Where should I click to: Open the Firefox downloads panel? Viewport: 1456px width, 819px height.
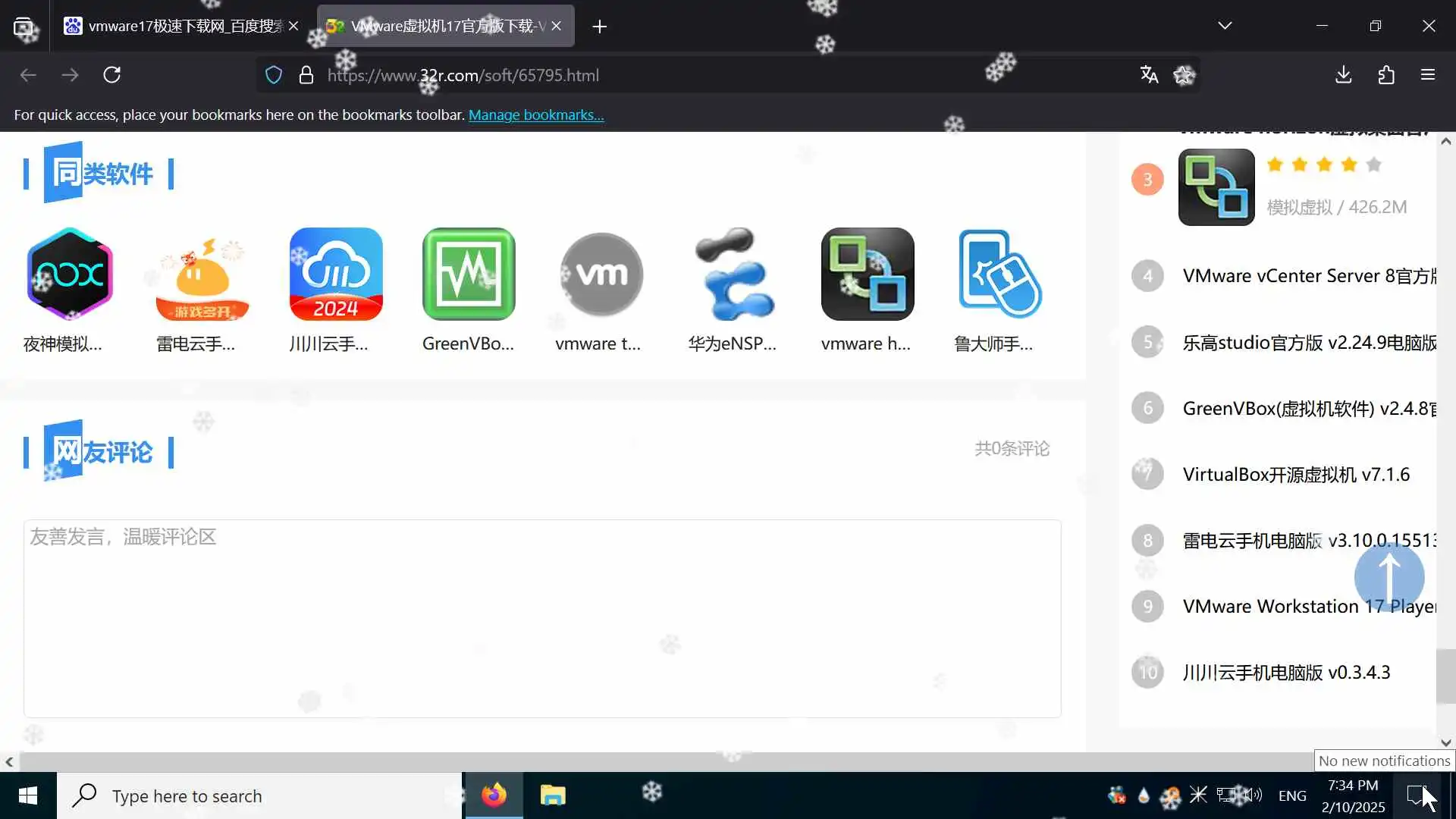tap(1343, 74)
